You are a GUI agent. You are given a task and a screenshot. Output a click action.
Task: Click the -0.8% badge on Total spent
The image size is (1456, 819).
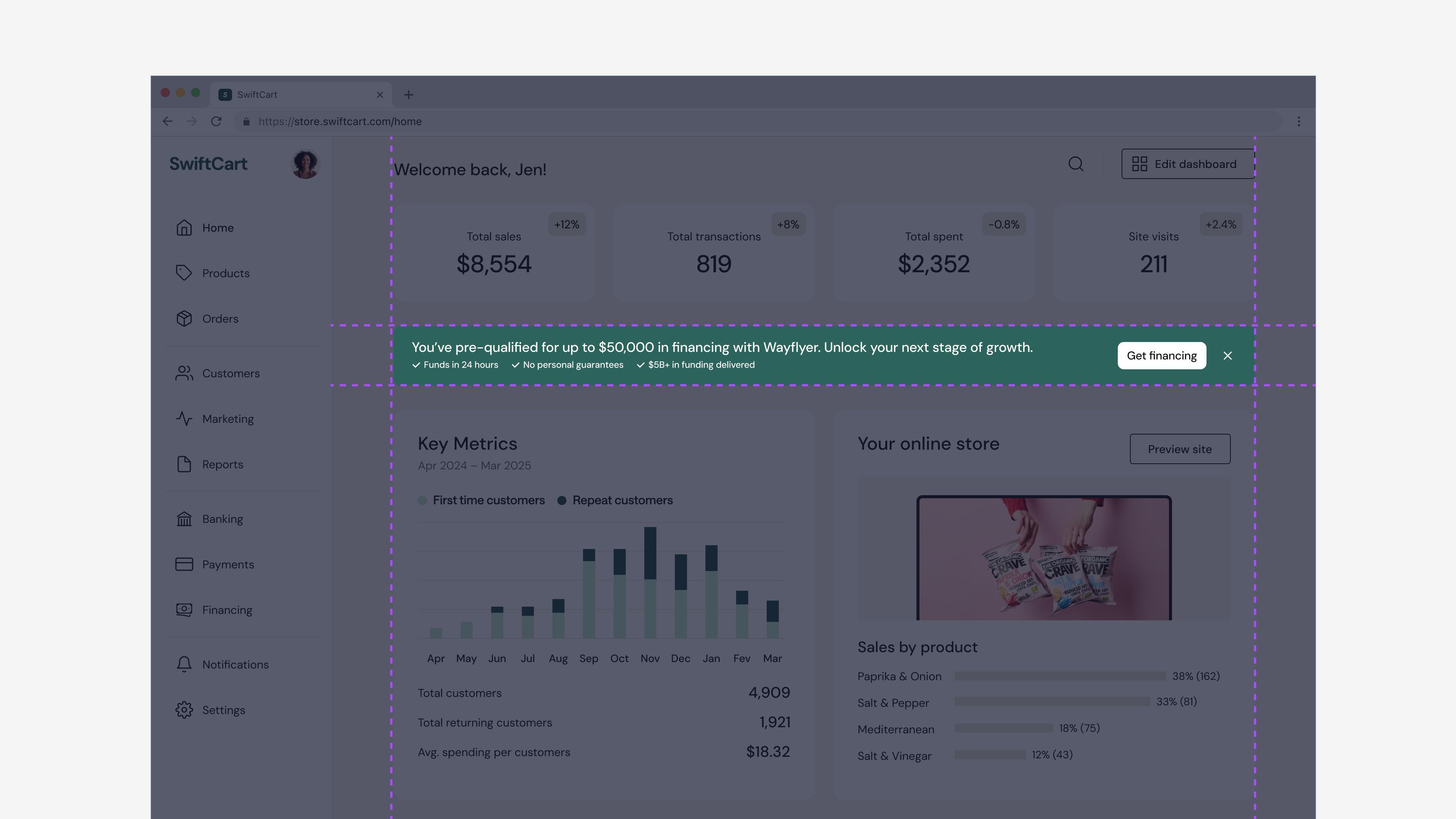pyautogui.click(x=1004, y=224)
